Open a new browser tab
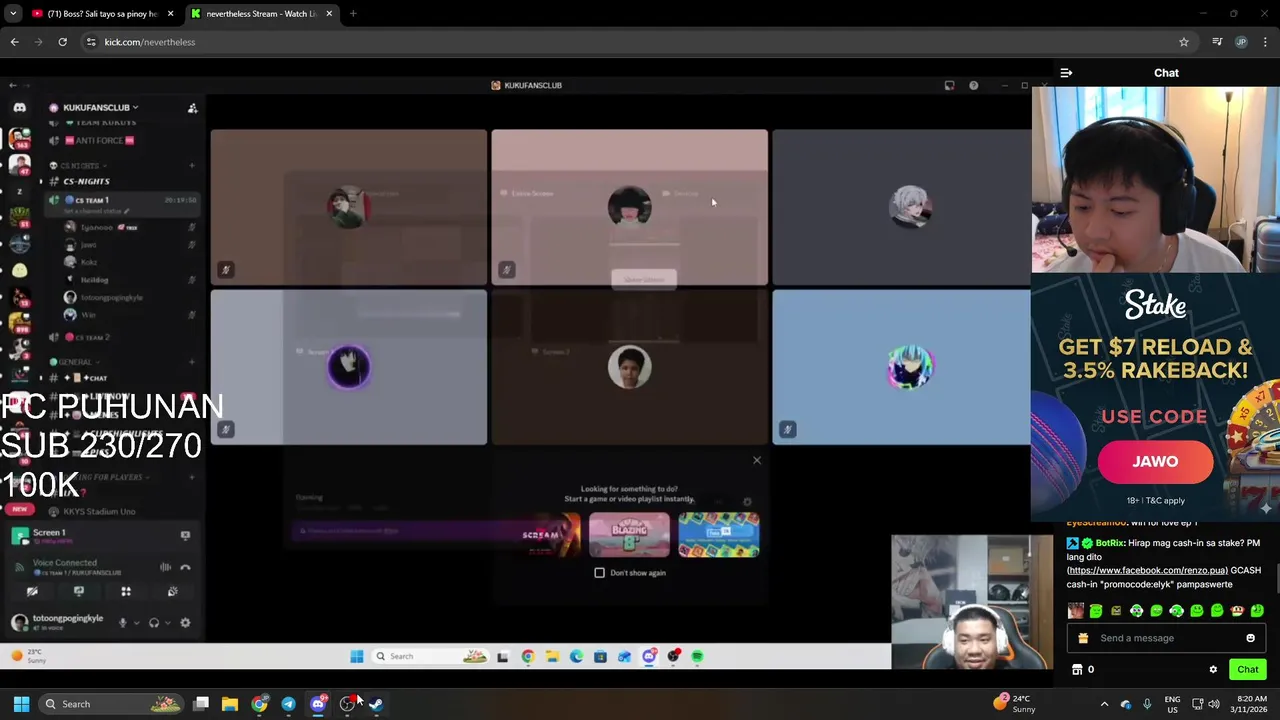 [353, 14]
